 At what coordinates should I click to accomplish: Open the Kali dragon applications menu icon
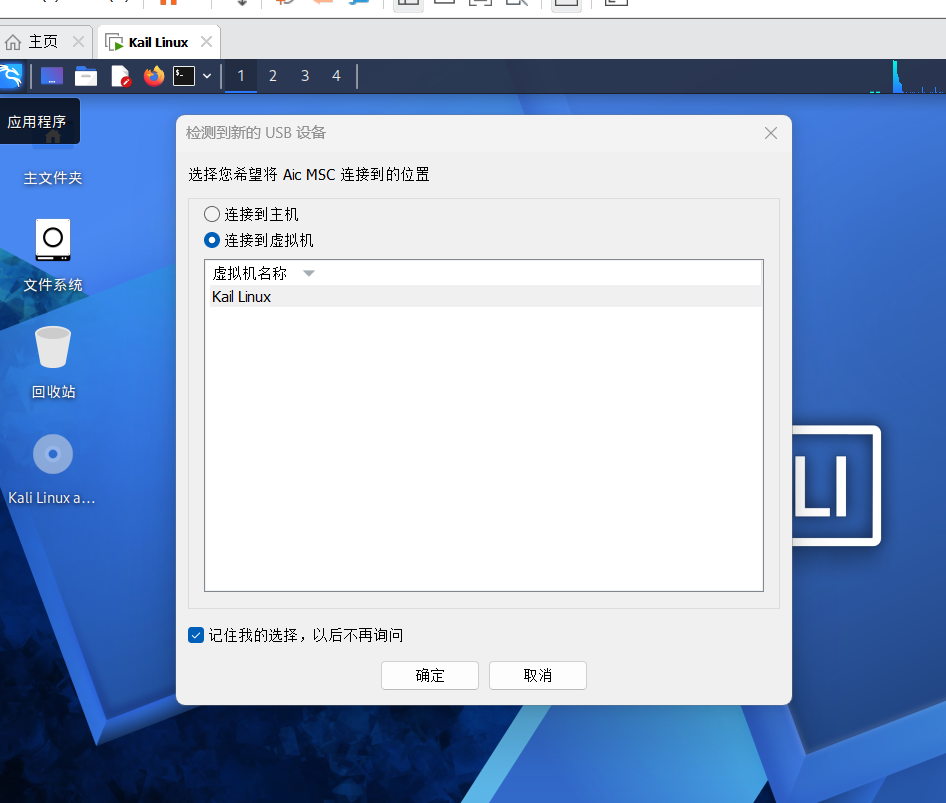[x=11, y=76]
